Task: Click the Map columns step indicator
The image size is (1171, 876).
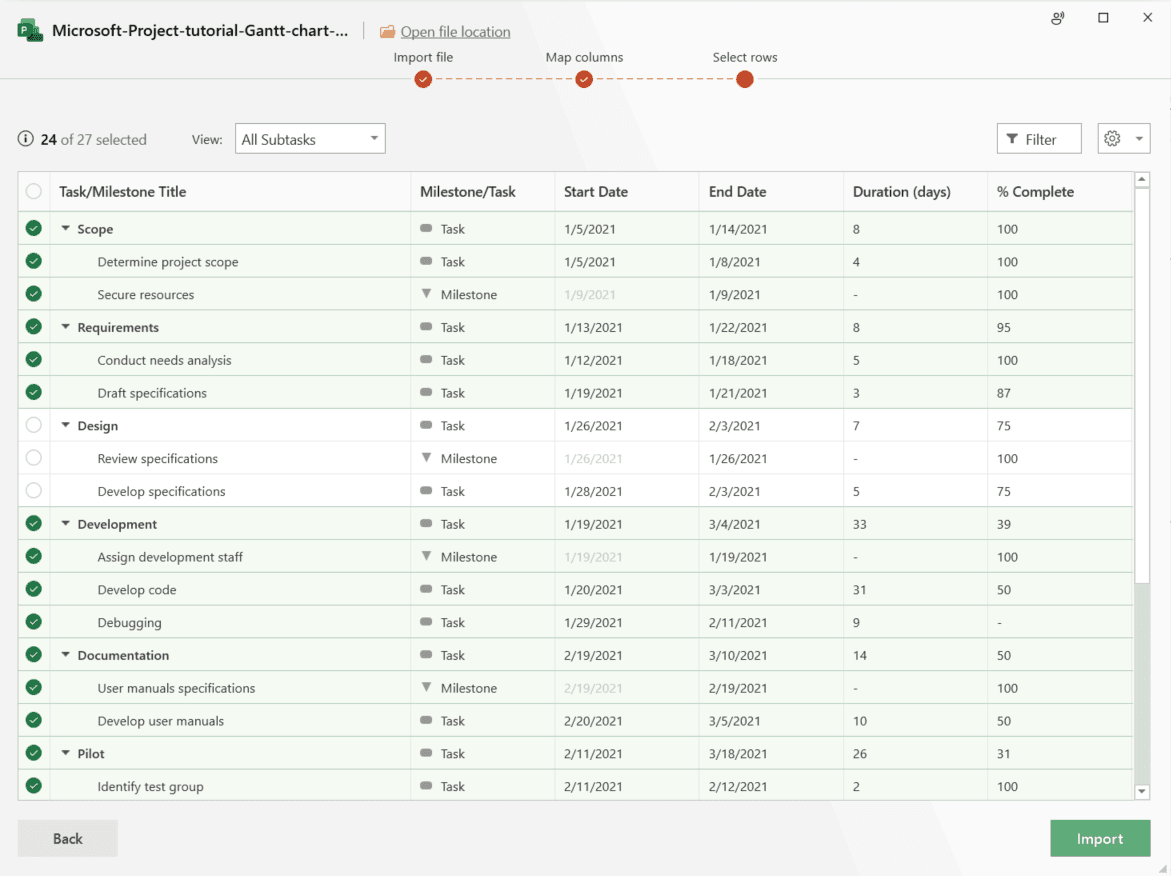Action: tap(583, 79)
